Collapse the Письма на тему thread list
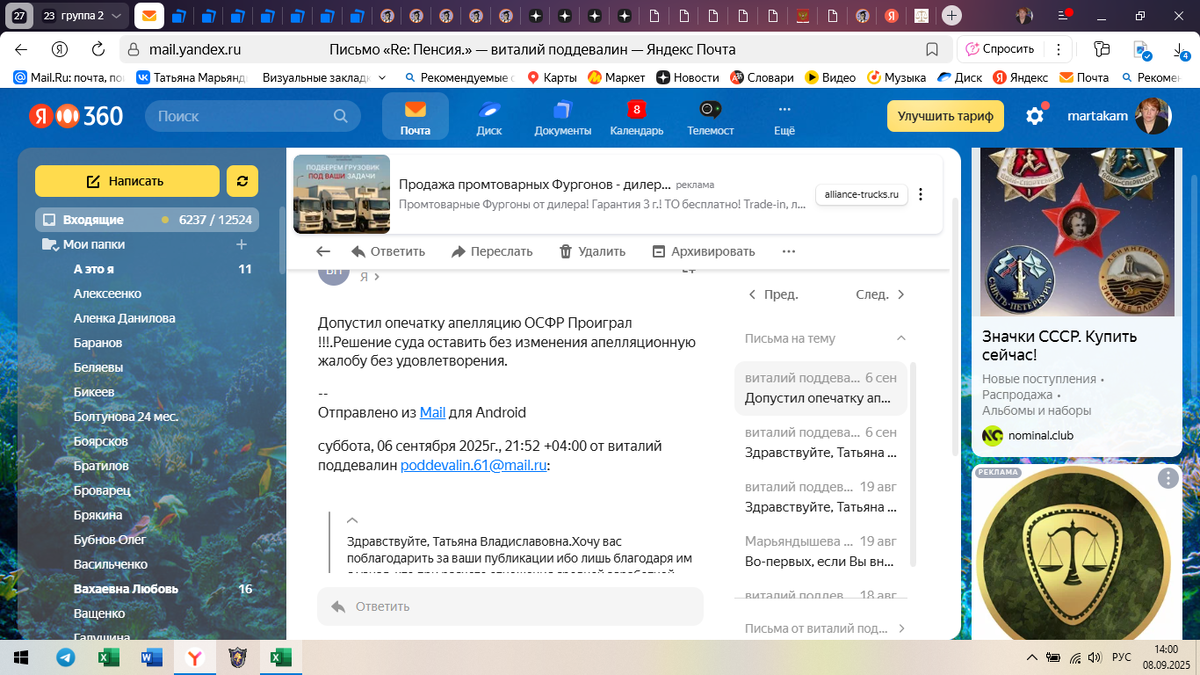1200x675 pixels. 903,339
